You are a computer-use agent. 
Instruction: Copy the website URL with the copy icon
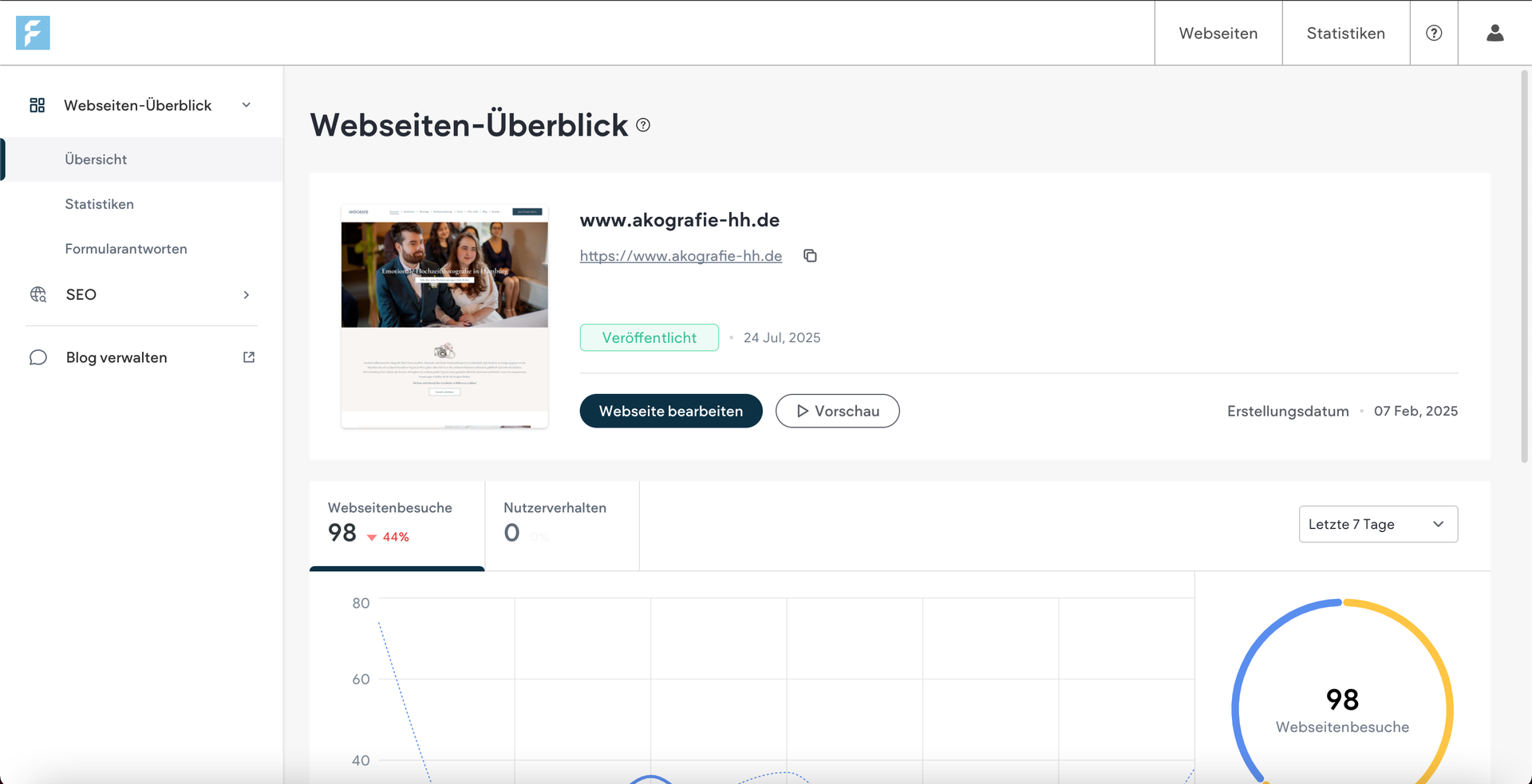tap(810, 256)
